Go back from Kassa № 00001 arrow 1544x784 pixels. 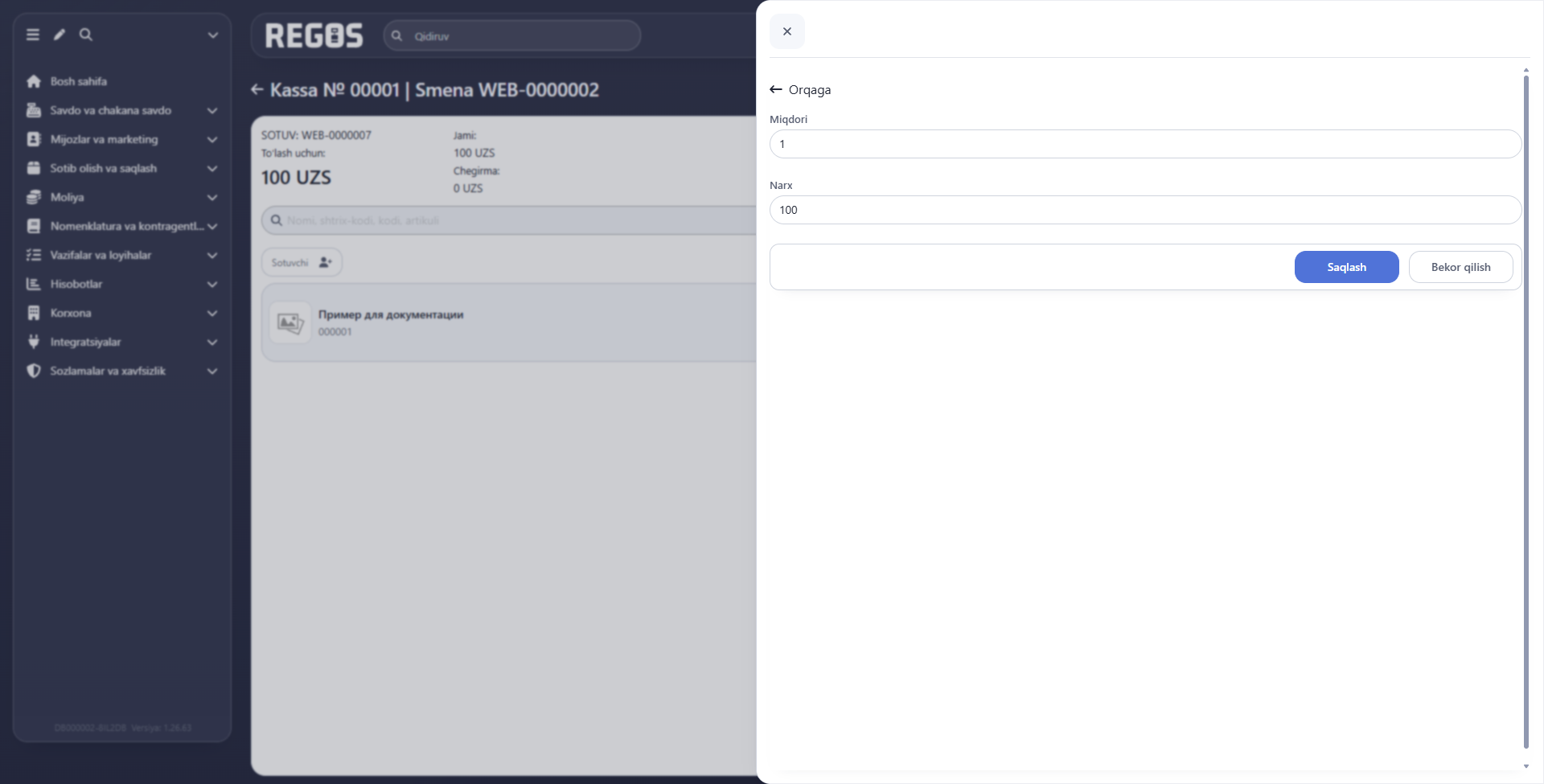point(257,89)
